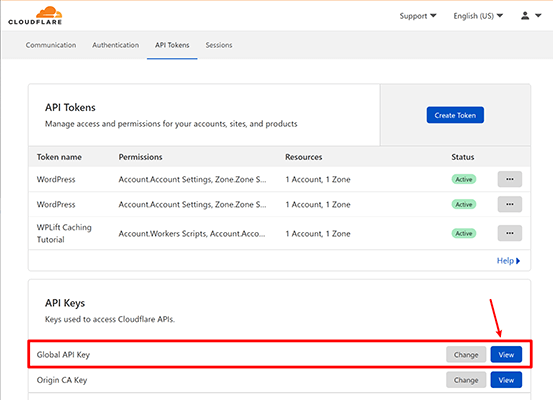View the Origin CA Key
The image size is (553, 400).
pos(506,380)
